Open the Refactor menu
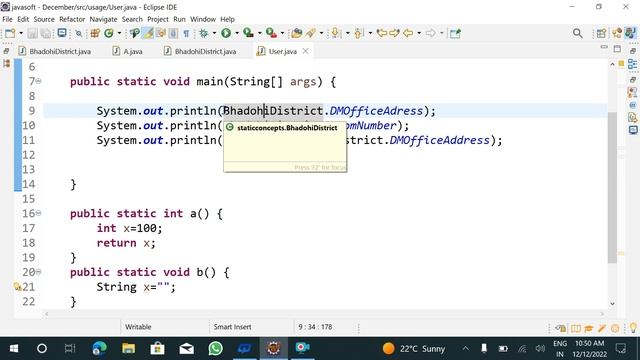This screenshot has width=640, height=360. [x=72, y=19]
